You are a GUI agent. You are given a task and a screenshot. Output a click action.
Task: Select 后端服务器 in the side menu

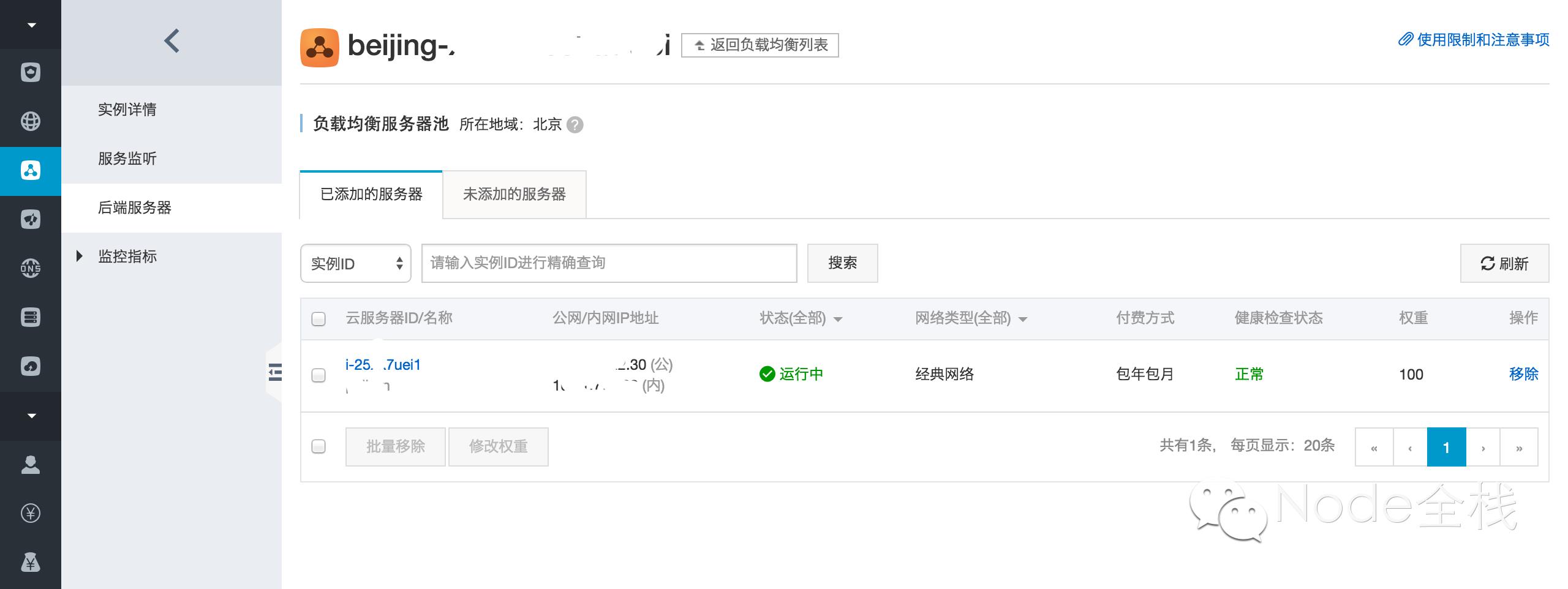tap(171, 208)
